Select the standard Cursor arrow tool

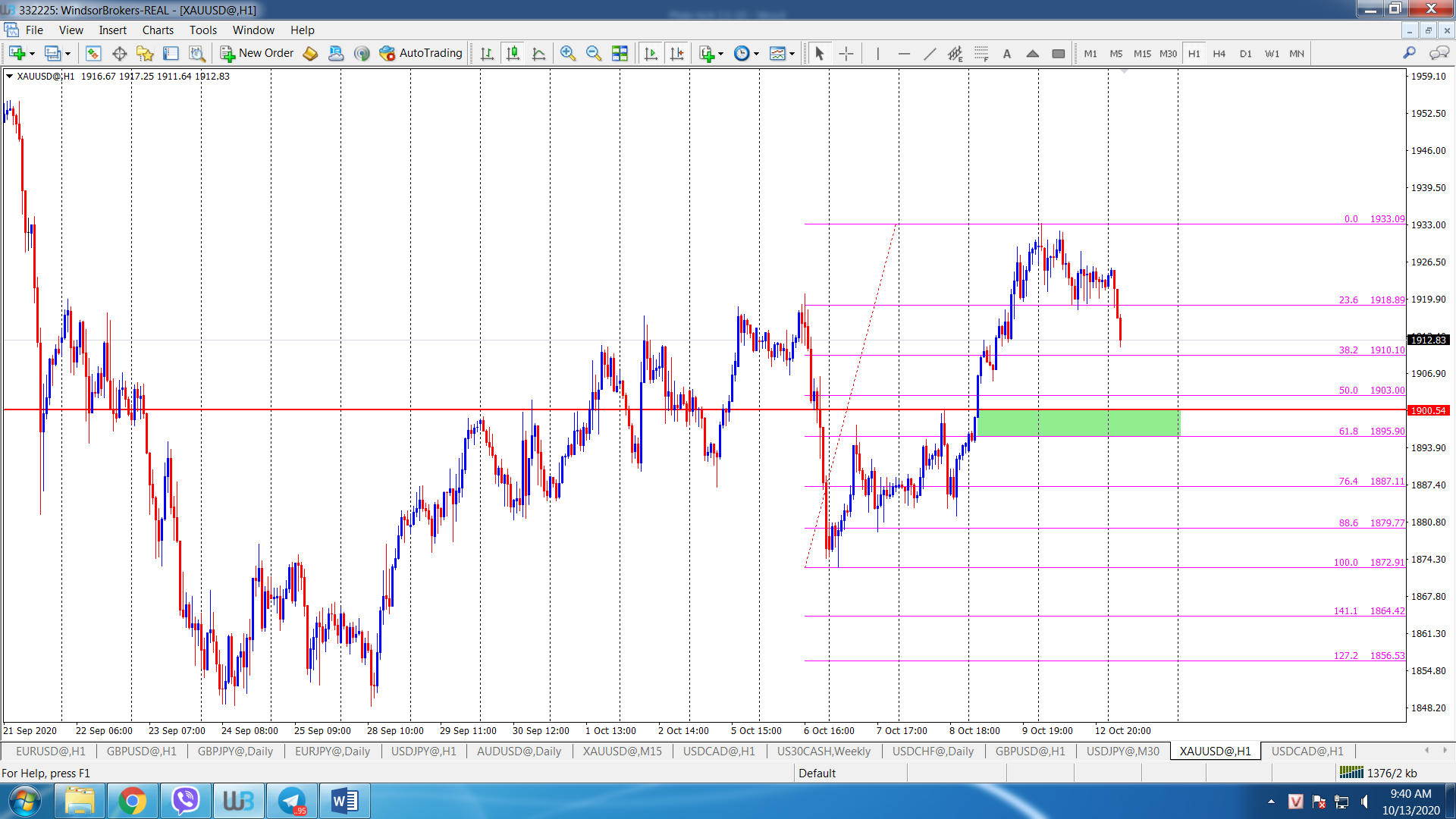click(819, 53)
